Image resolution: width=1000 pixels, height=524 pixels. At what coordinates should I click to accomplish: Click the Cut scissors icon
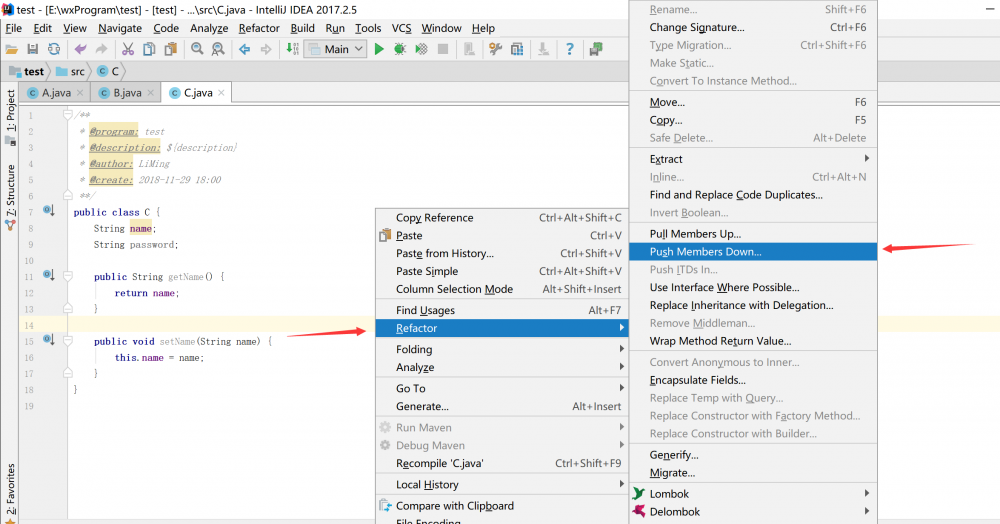point(129,49)
